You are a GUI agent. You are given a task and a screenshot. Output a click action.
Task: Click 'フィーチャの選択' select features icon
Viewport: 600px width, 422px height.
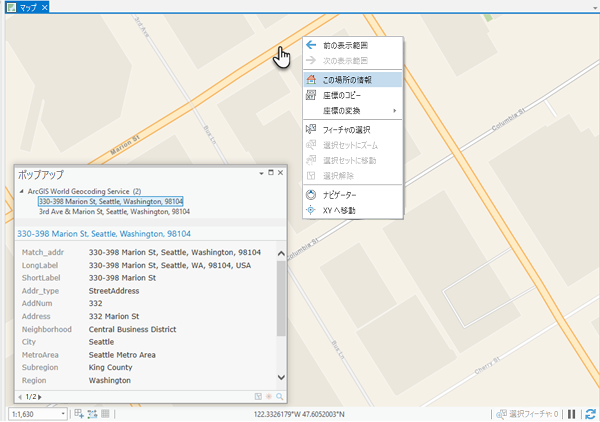click(x=310, y=129)
